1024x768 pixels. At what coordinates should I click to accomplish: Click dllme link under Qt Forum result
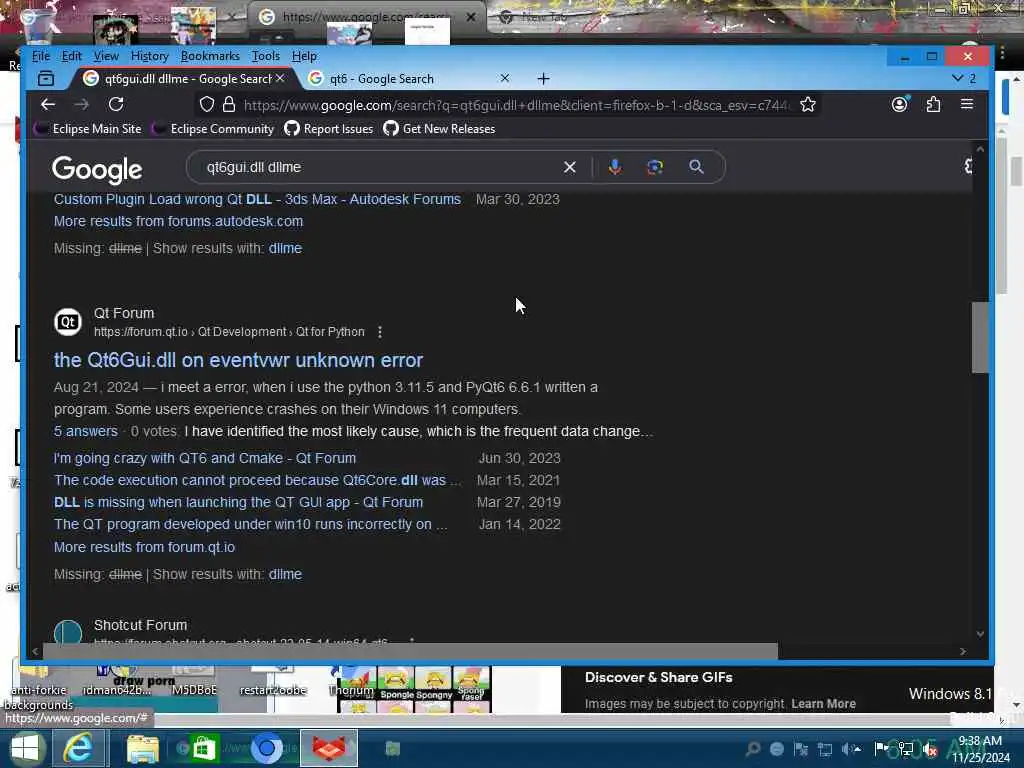pos(285,575)
